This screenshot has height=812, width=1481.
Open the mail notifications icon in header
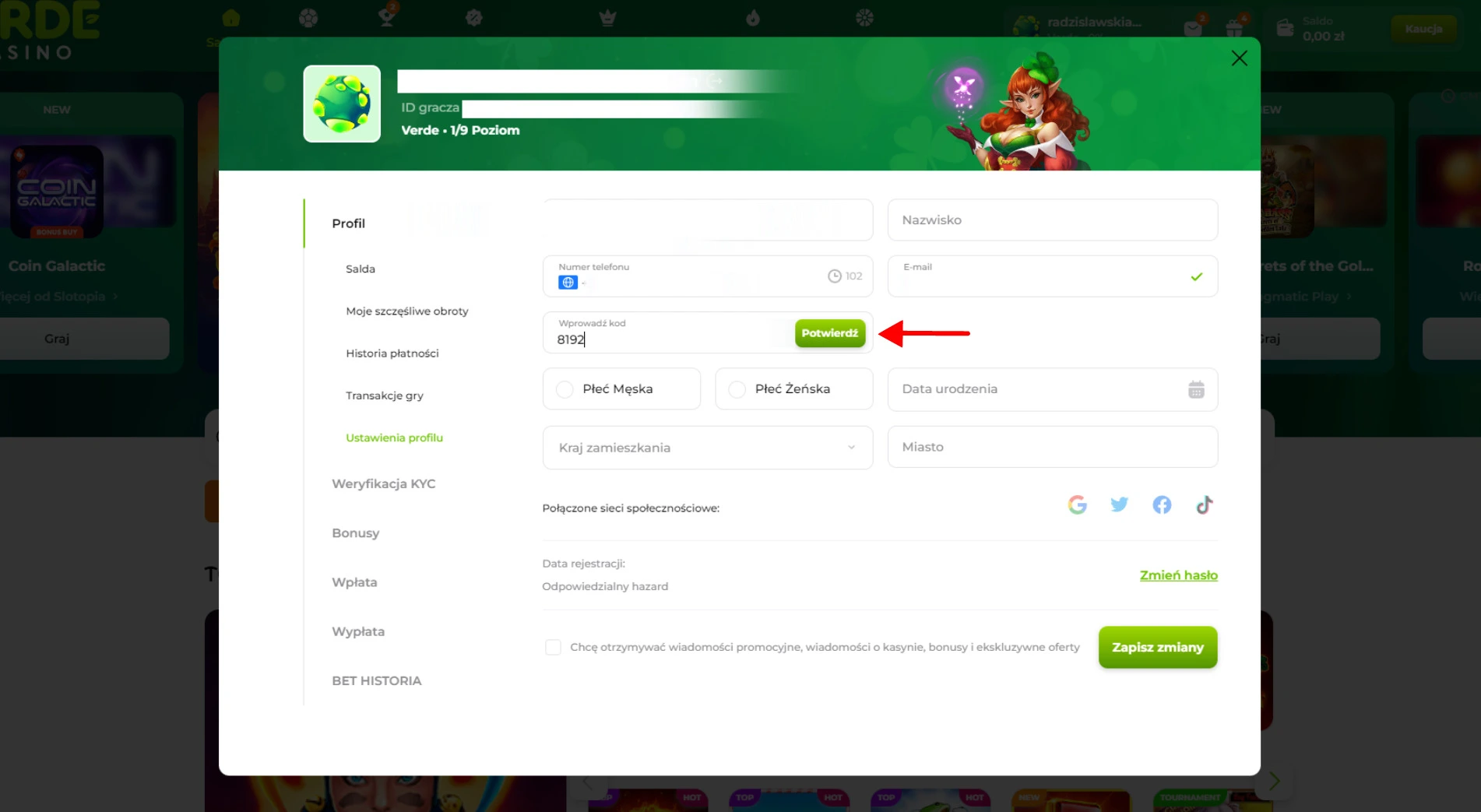tap(1193, 29)
